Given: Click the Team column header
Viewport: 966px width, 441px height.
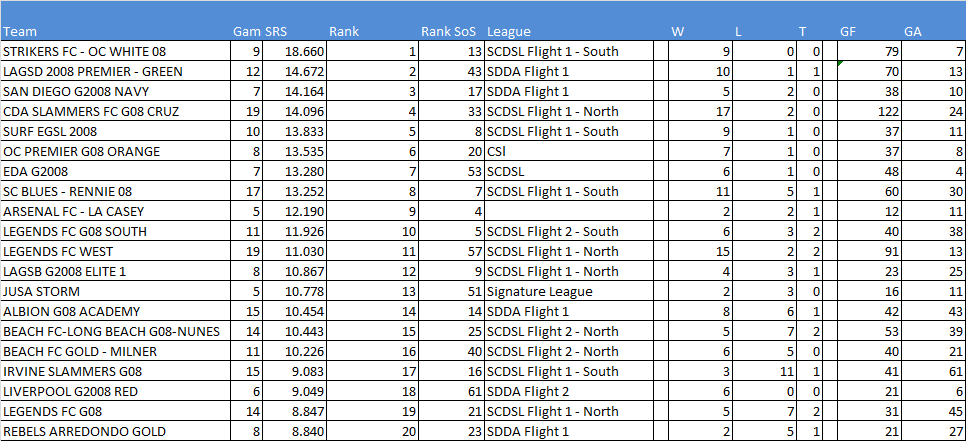Looking at the screenshot, I should 20,32.
